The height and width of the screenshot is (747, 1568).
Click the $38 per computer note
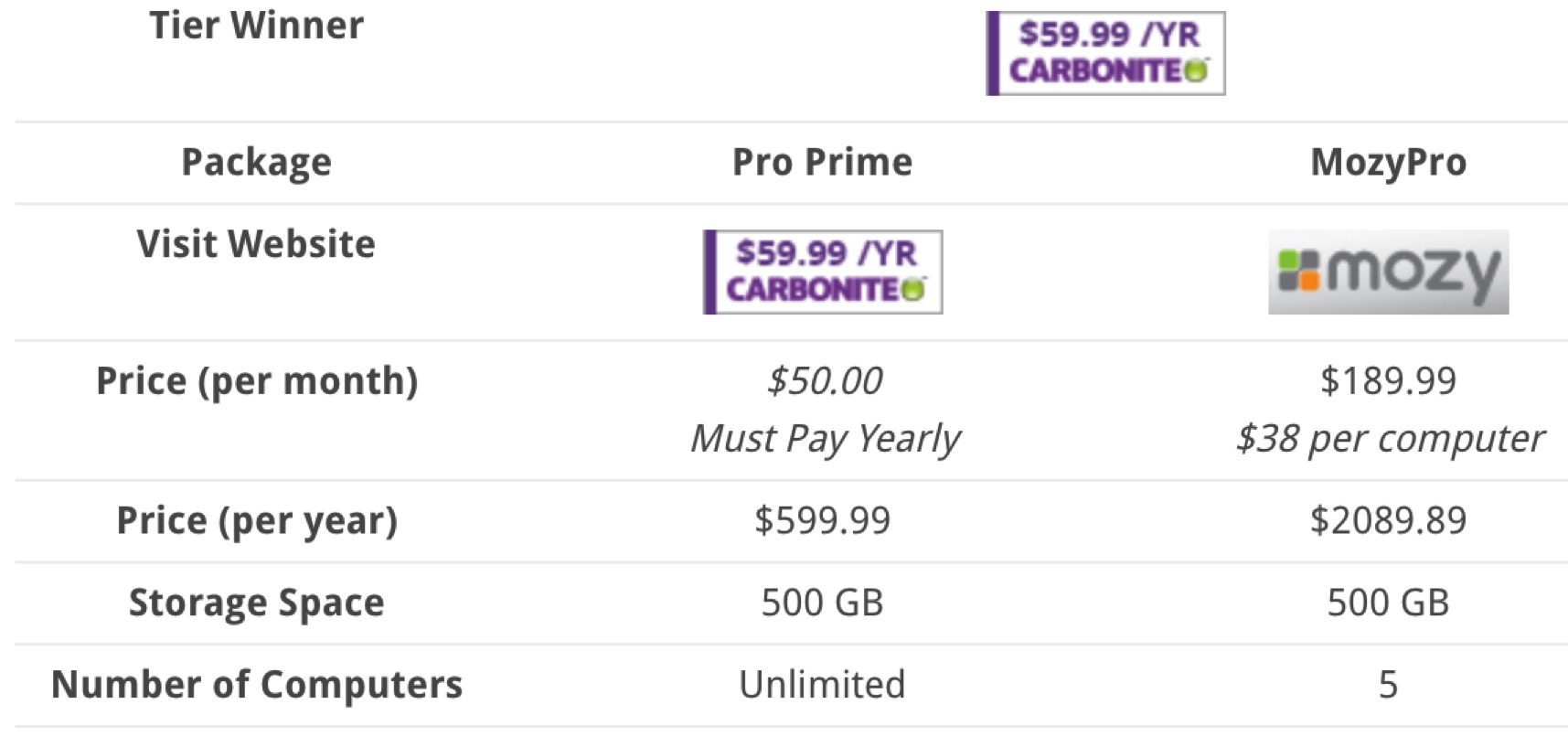click(1389, 438)
